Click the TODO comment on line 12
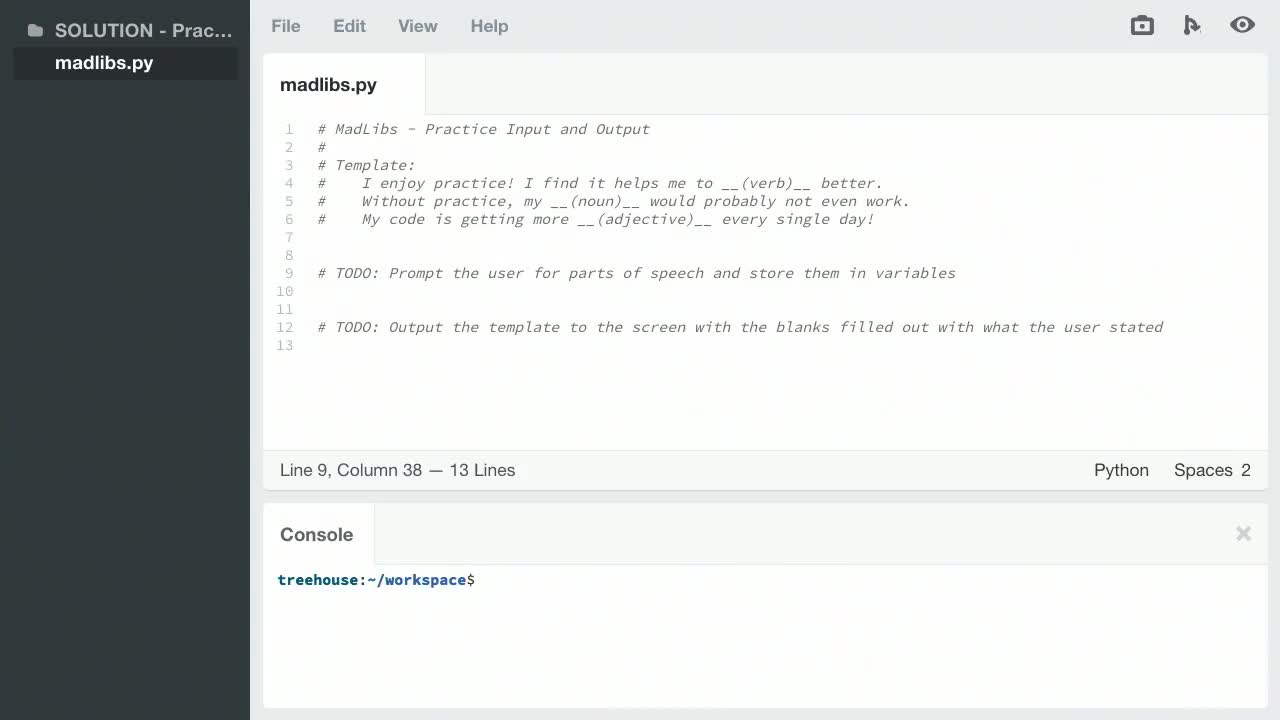The height and width of the screenshot is (720, 1280). (740, 327)
